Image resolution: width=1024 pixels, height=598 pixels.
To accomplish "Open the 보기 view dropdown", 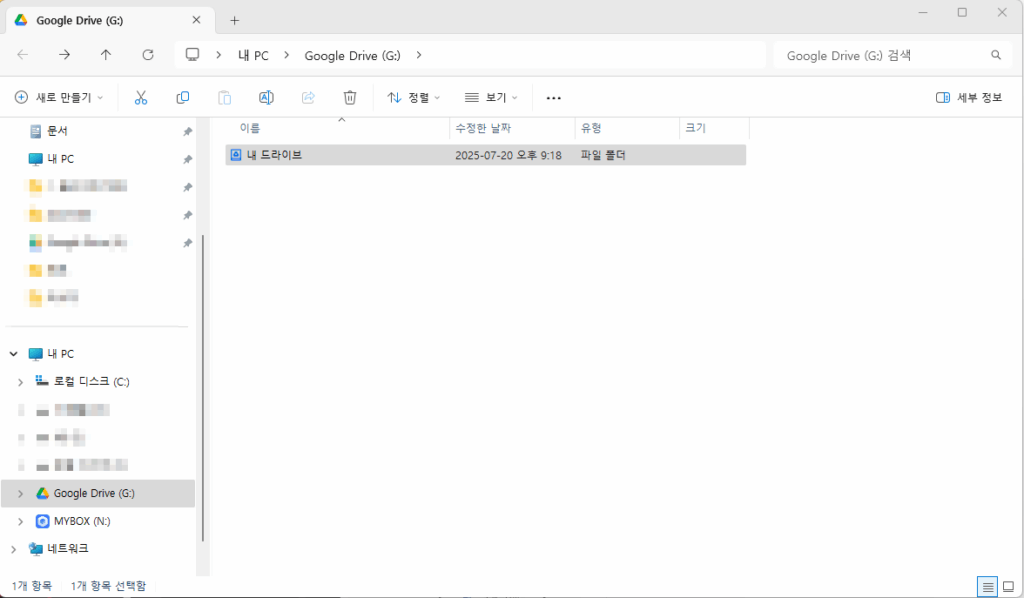I will 490,97.
